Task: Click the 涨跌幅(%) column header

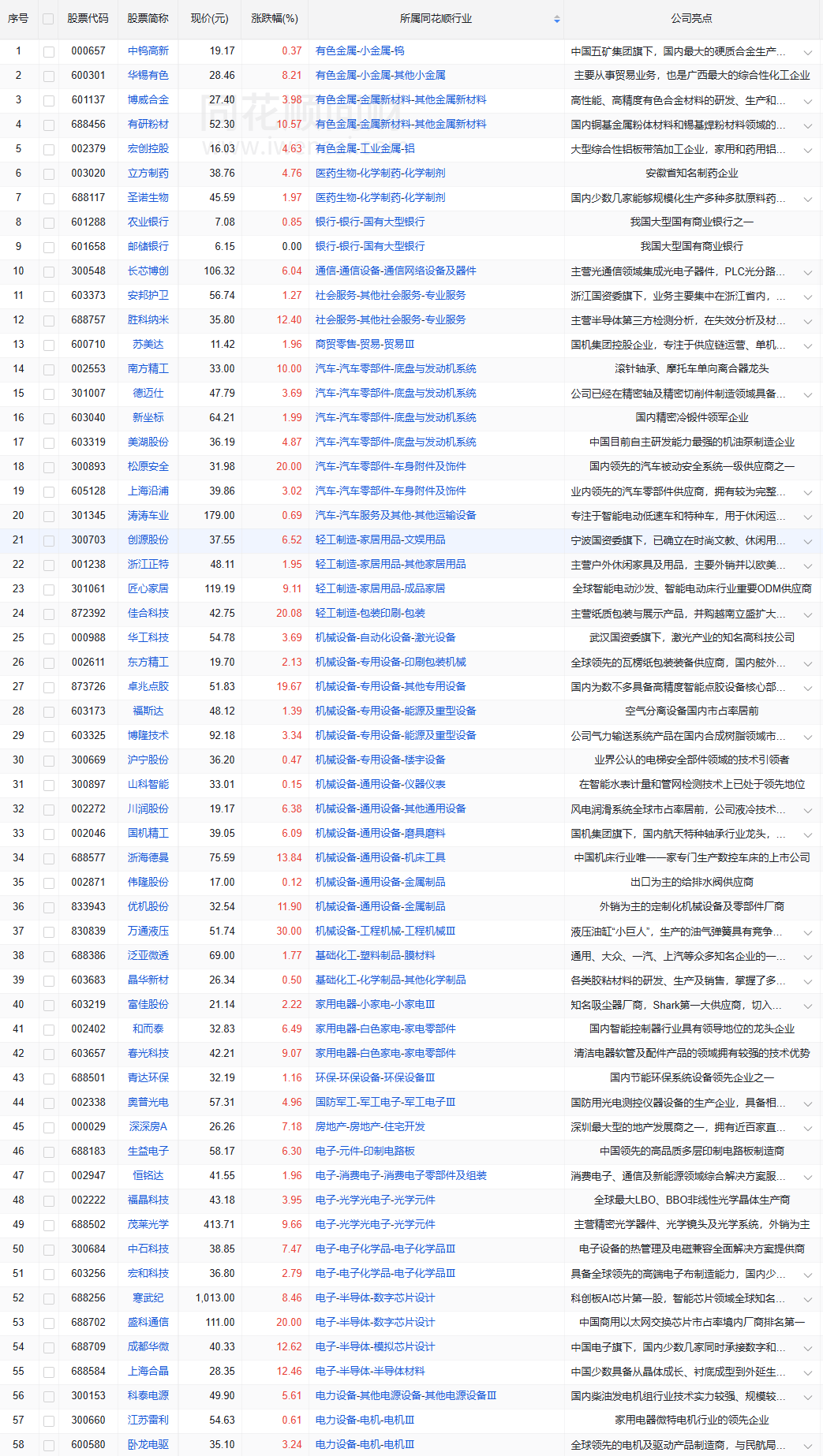Action: (275, 18)
